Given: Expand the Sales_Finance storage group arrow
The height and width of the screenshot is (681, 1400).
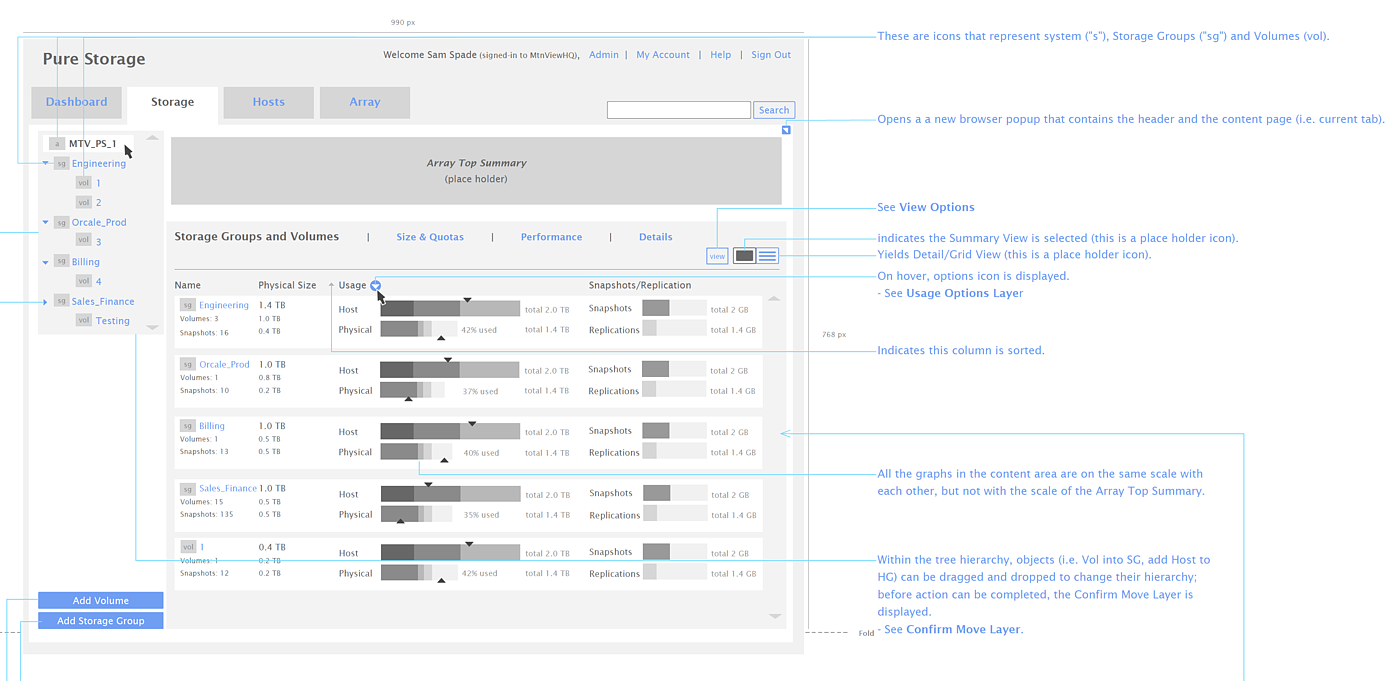Looking at the screenshot, I should [45, 301].
